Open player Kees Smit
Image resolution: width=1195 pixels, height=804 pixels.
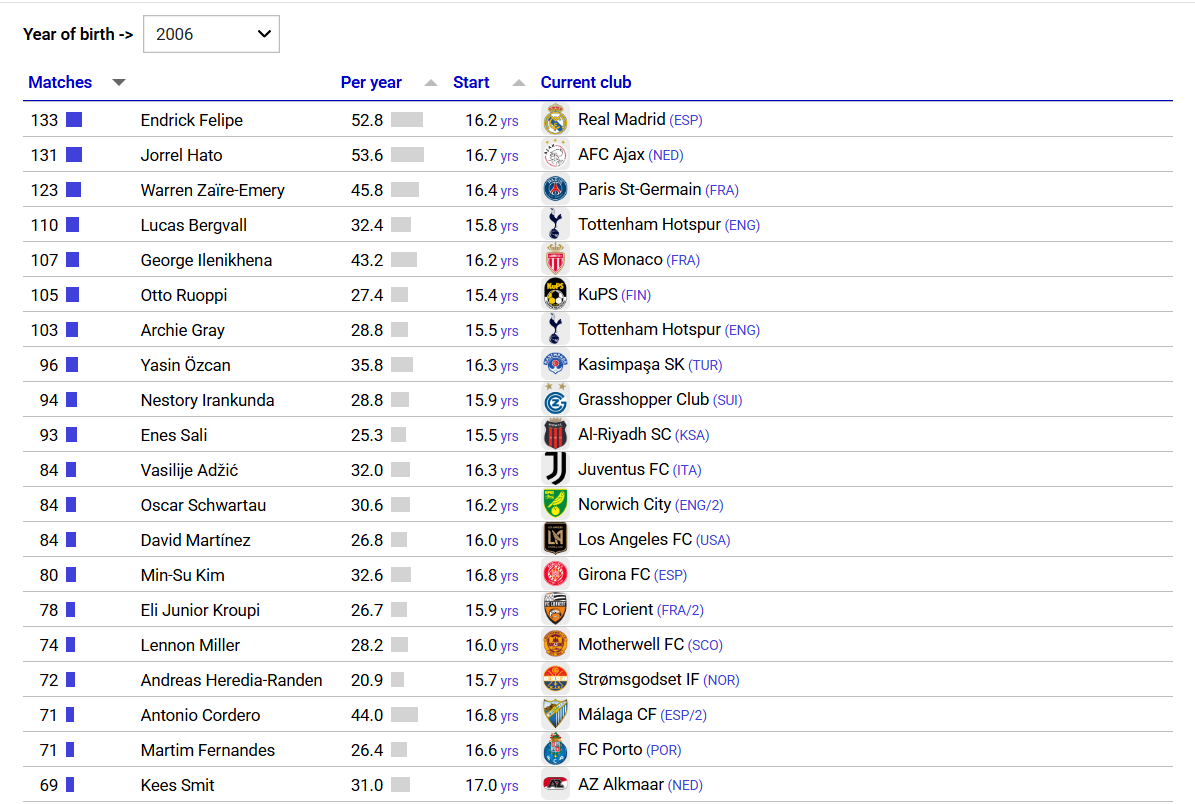(178, 786)
